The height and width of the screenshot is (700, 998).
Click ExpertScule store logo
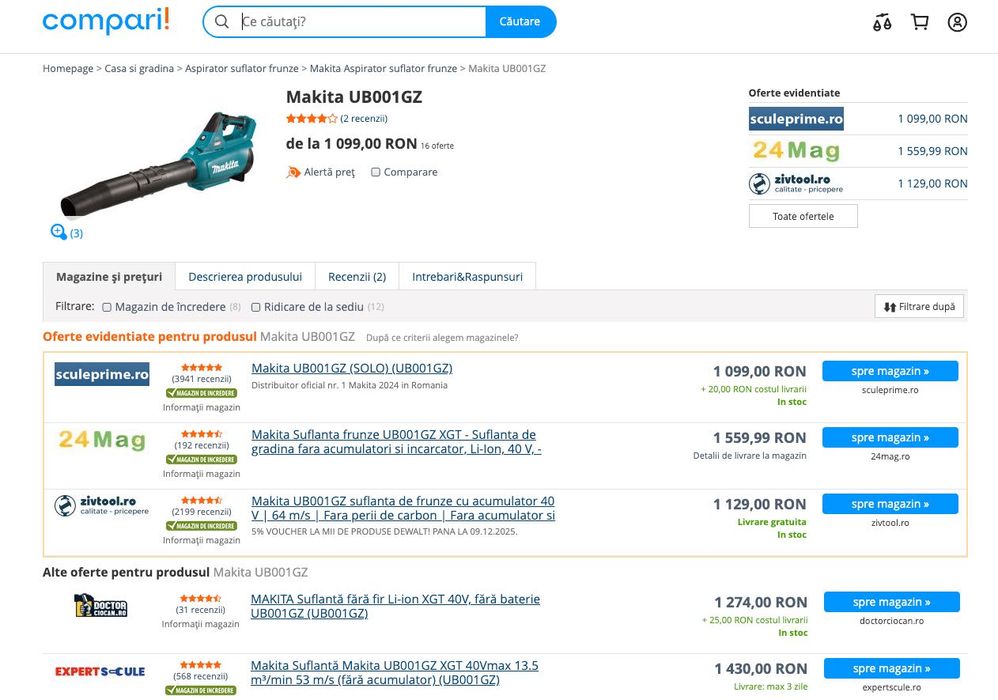100,671
